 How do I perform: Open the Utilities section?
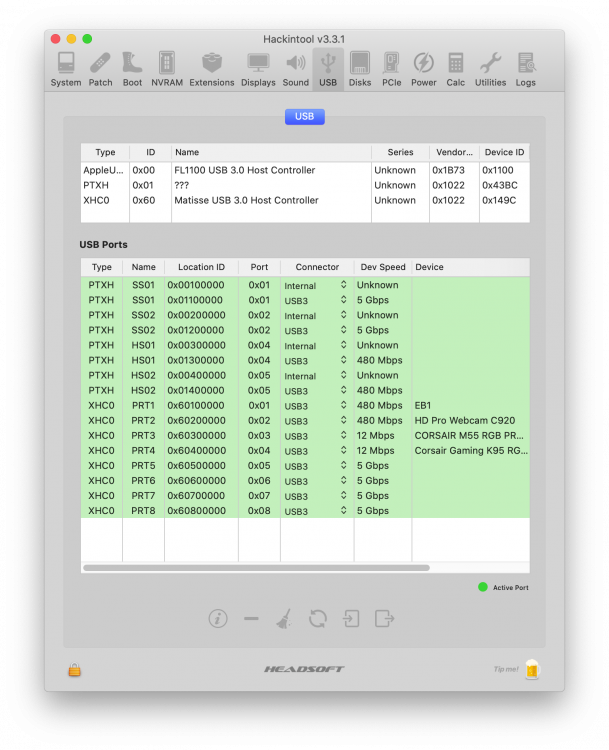pos(490,69)
